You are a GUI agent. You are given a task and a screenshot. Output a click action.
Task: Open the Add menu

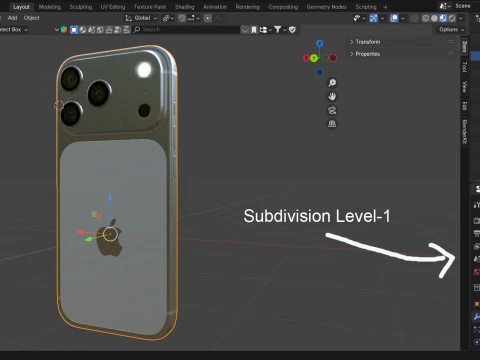coord(12,18)
